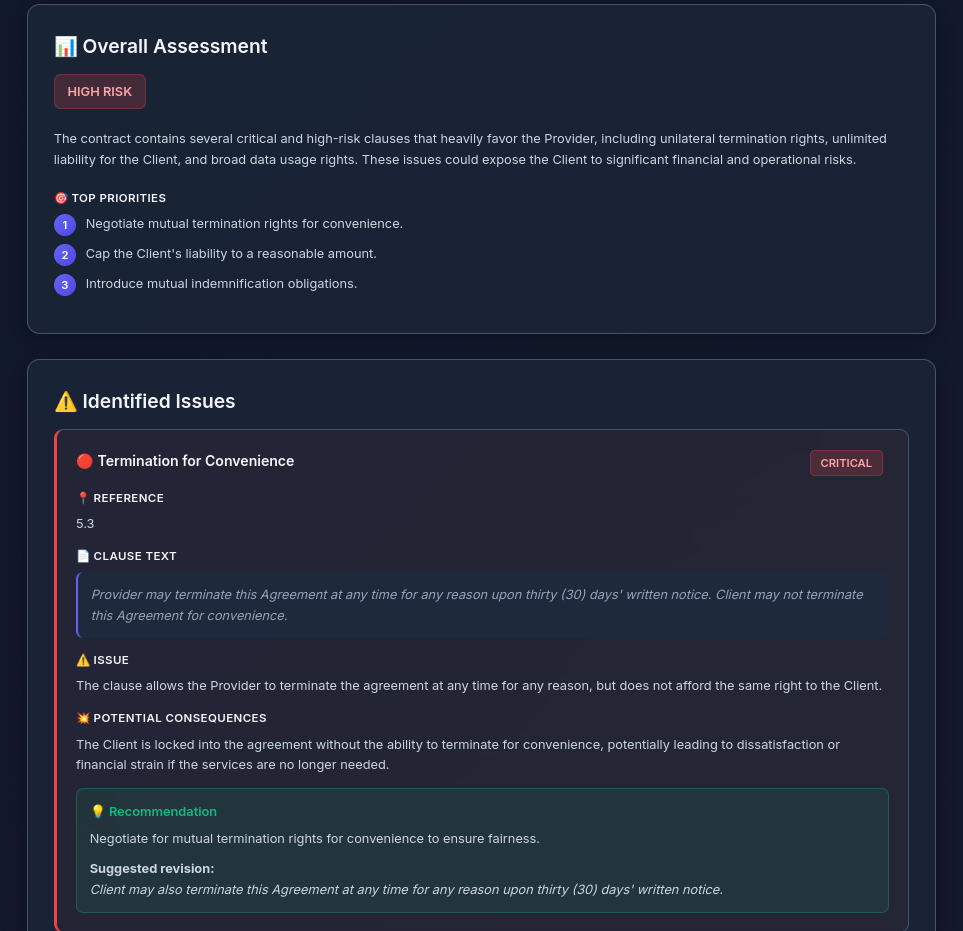The height and width of the screenshot is (931, 963).
Task: Click the document icon beside CLAUSE TEXT
Action: tap(83, 556)
